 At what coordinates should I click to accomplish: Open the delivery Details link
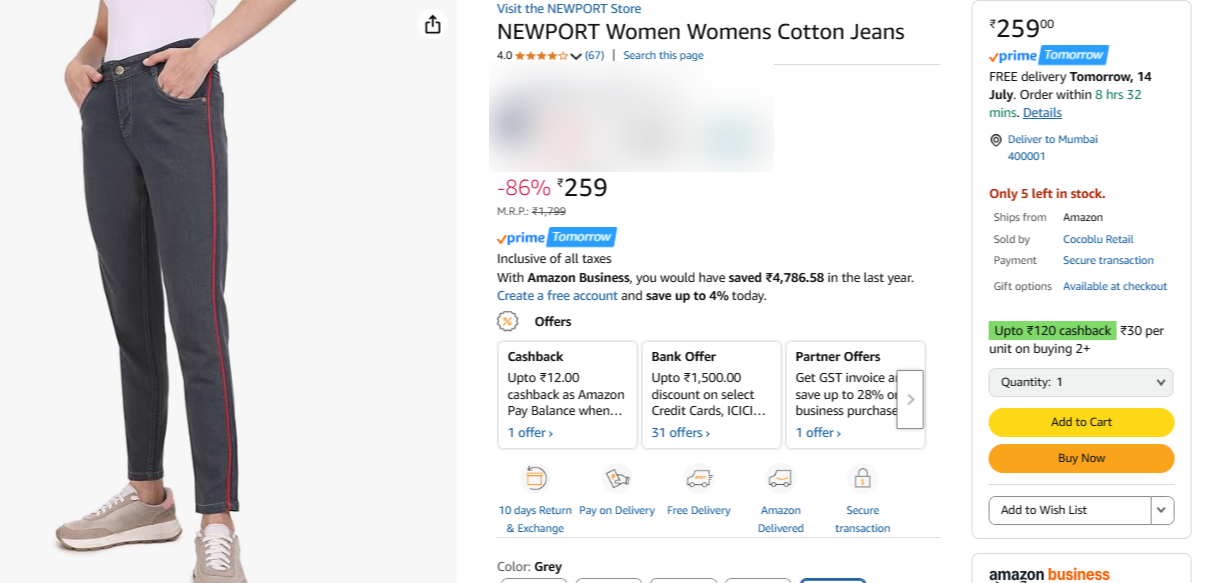pyautogui.click(x=1042, y=113)
